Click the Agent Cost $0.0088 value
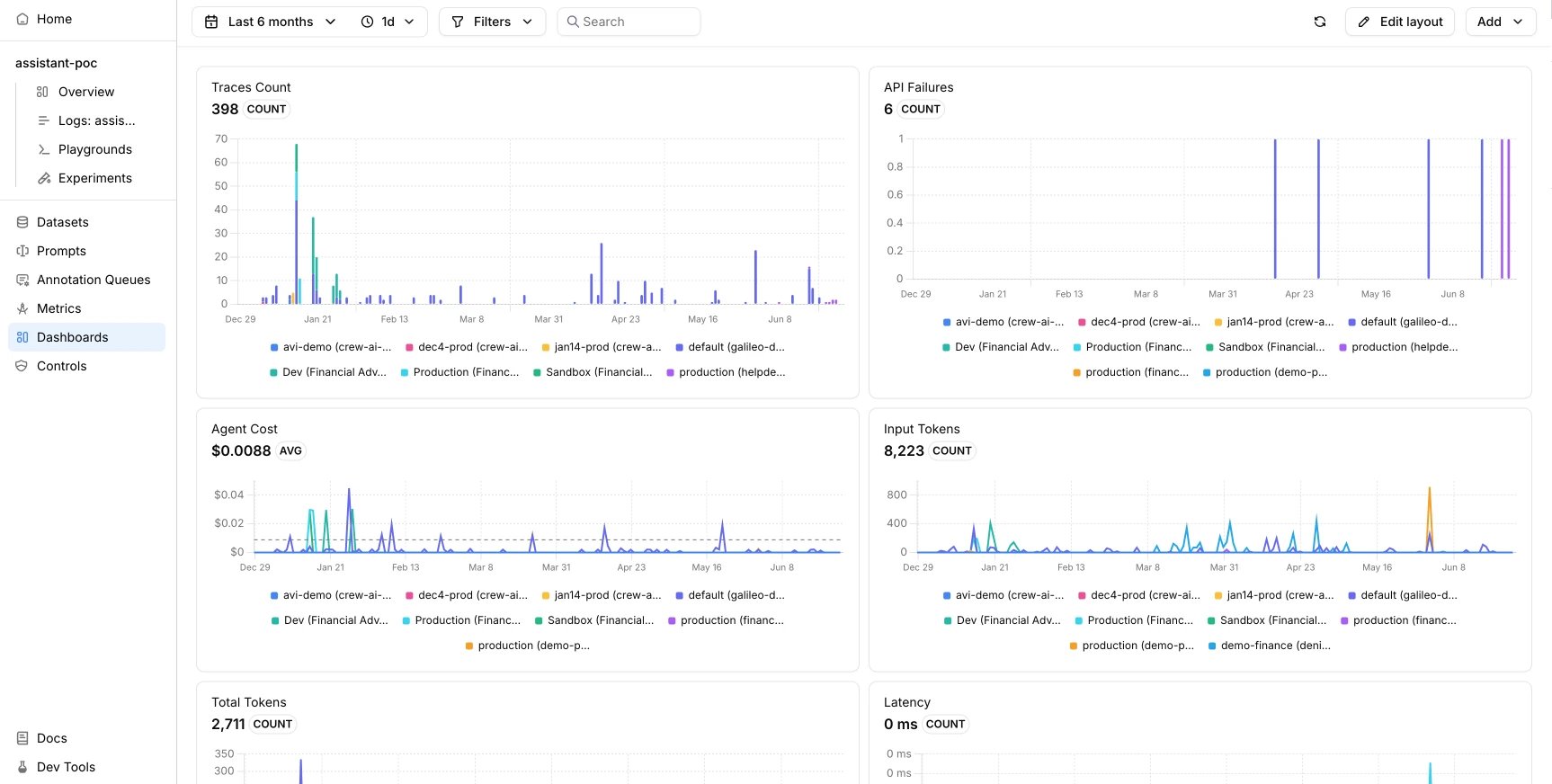Screen dimensions: 1552x784 pos(241,450)
